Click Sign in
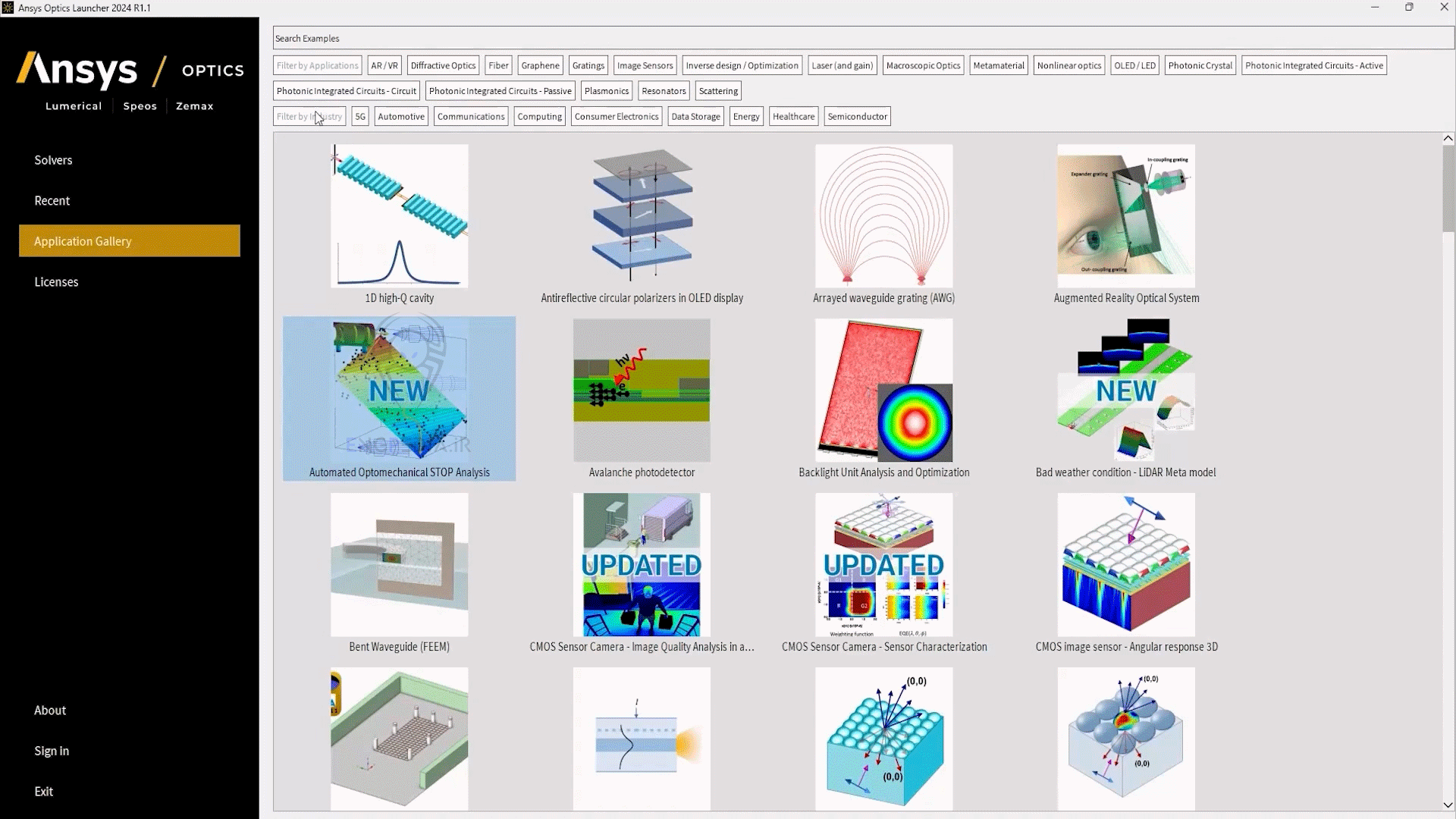The image size is (1456, 819). 52,750
